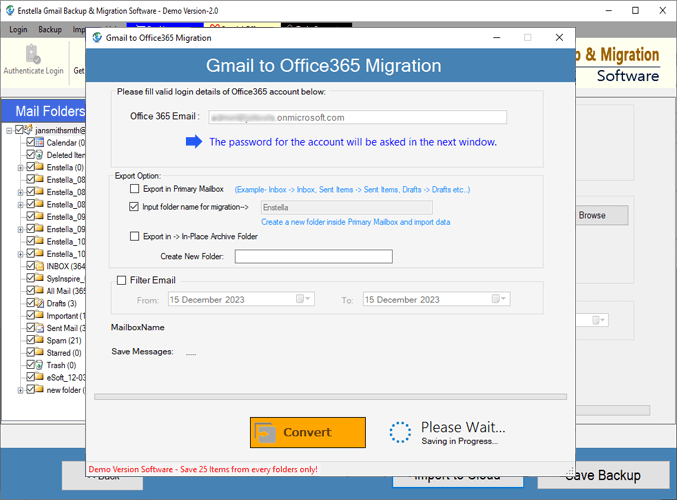Screen dimensions: 677x500
Task: Tick the Filter Email checkbox
Action: click(x=122, y=281)
